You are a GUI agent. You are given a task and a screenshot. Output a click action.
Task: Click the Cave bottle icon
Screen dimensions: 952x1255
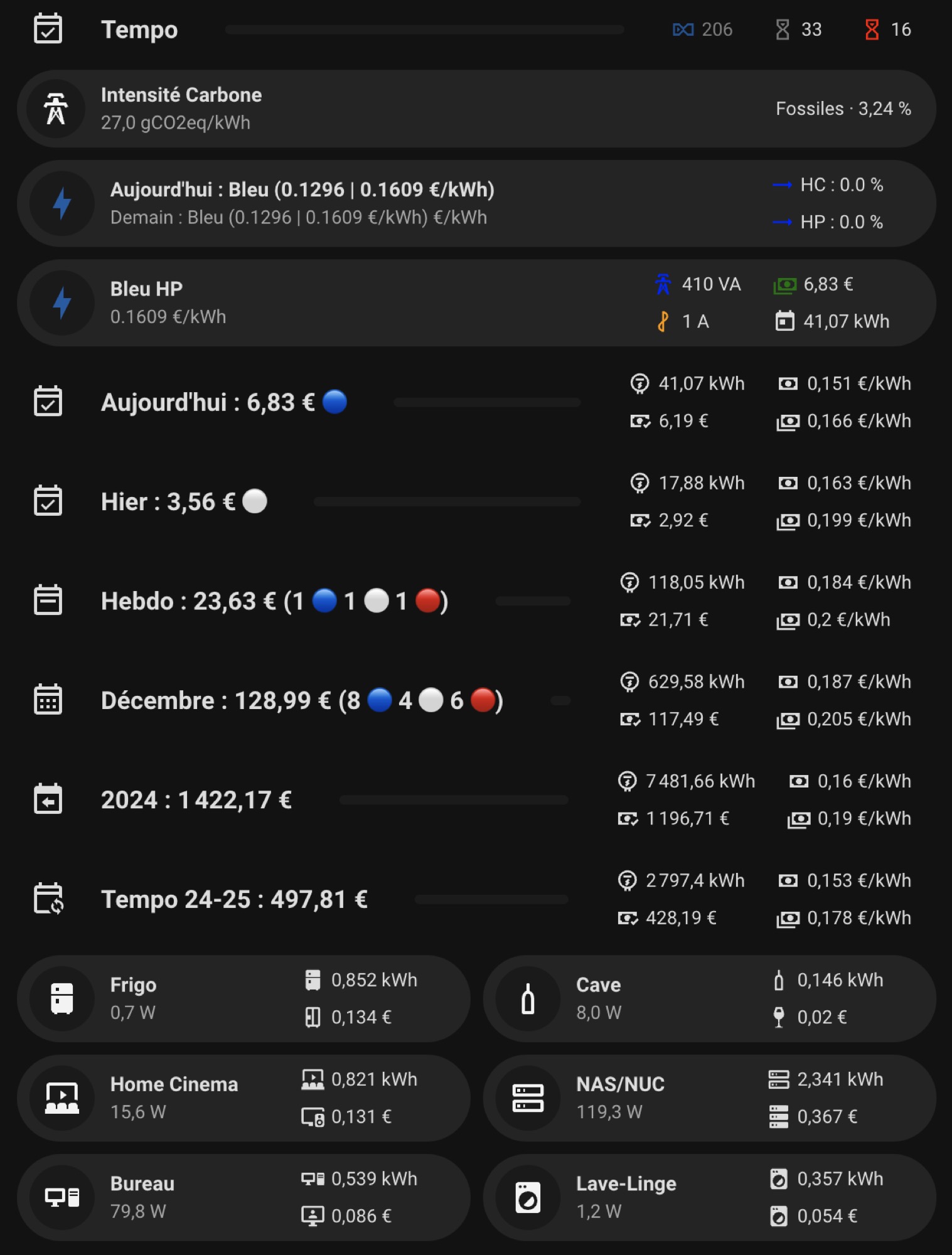[528, 998]
